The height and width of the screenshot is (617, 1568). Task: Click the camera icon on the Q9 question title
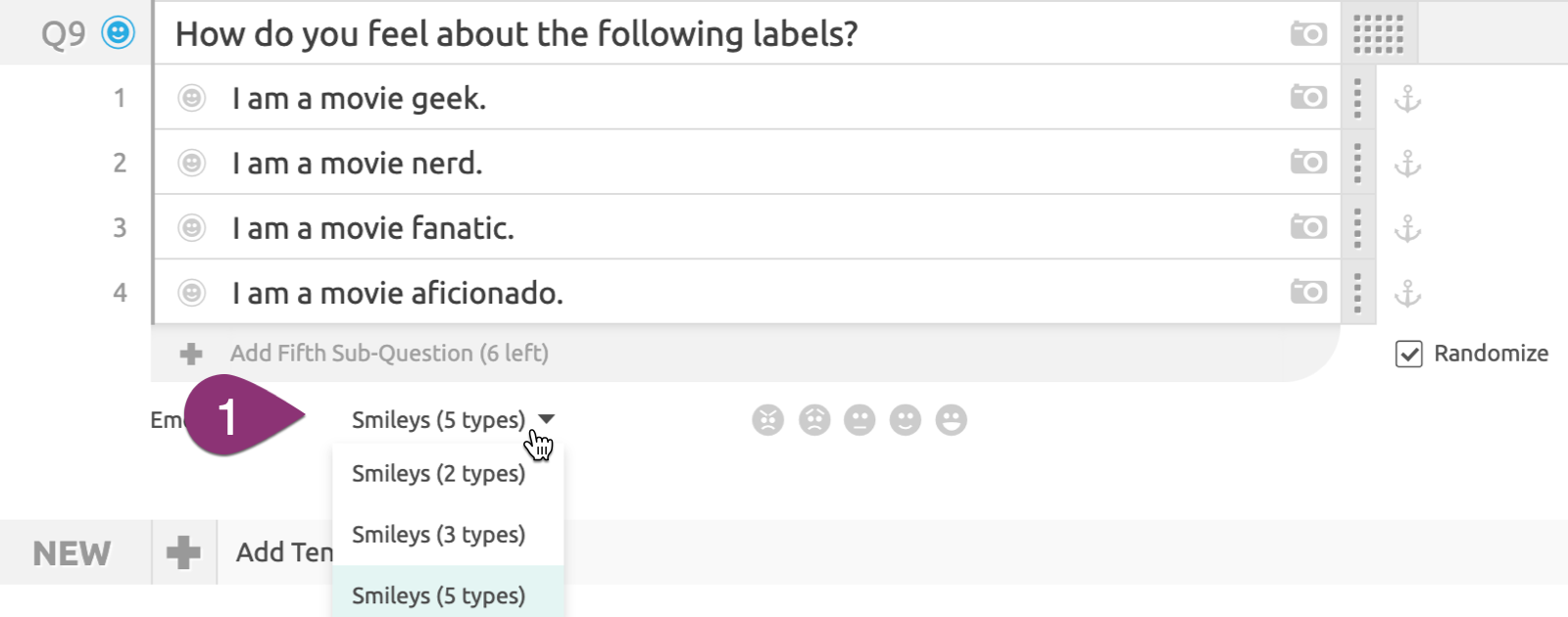(1308, 34)
